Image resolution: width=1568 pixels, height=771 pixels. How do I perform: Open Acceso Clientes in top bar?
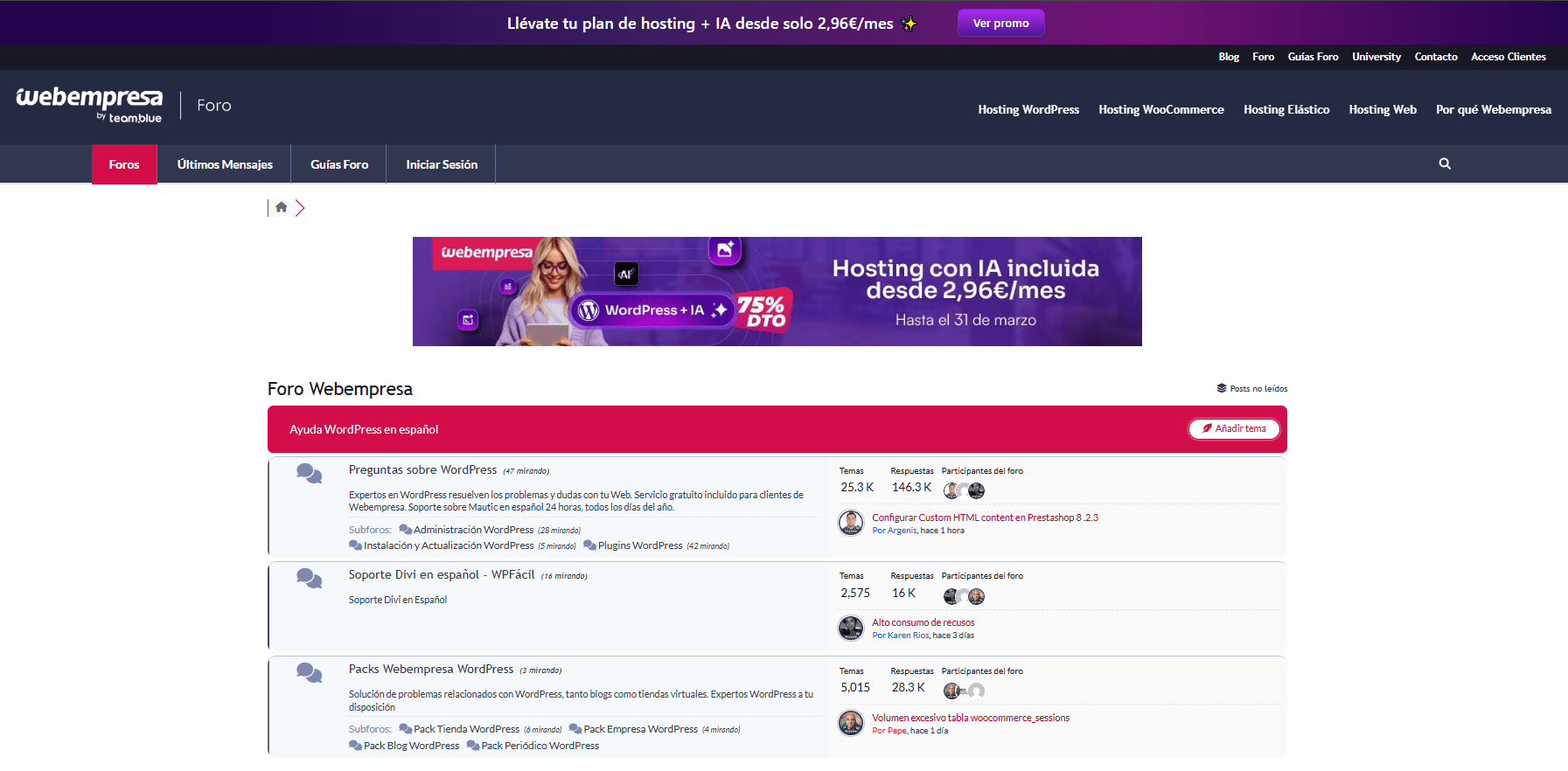coord(1508,57)
